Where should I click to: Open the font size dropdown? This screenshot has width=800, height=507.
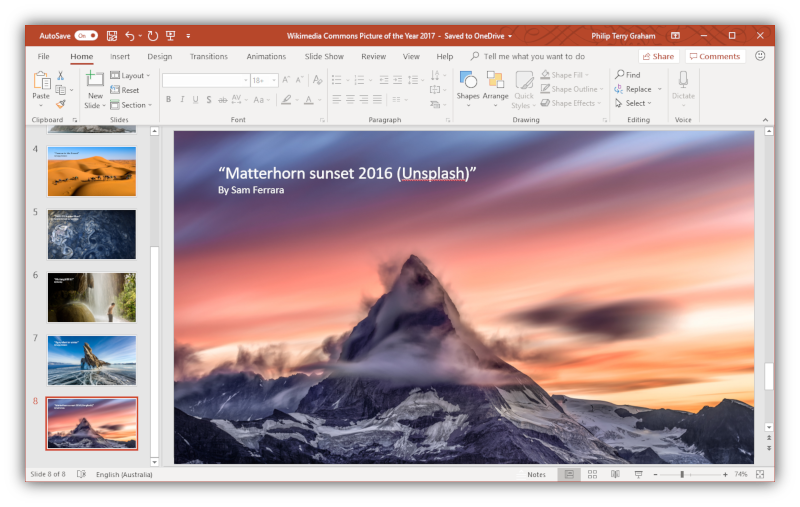tap(272, 80)
